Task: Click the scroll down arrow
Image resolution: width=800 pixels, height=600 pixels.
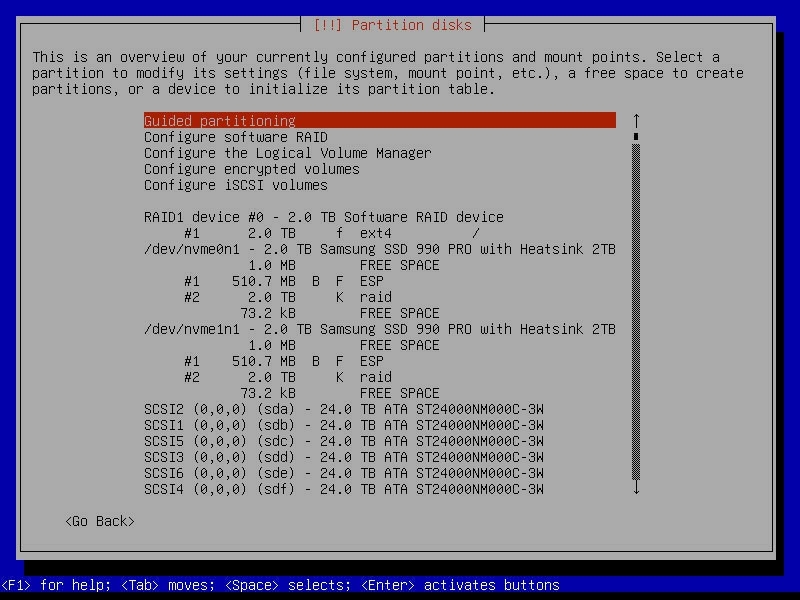Action: [636, 488]
